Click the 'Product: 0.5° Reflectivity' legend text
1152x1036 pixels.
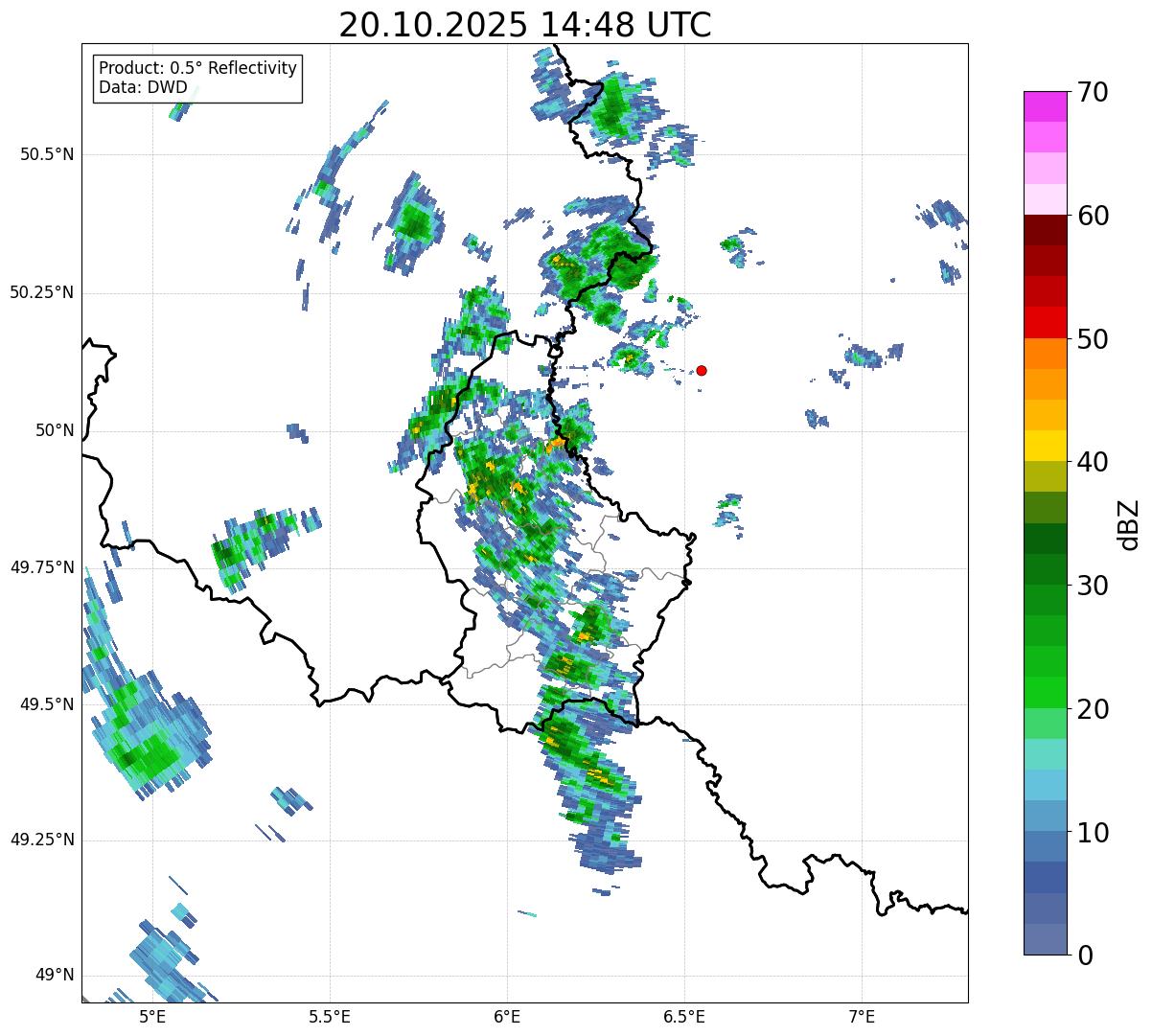pyautogui.click(x=197, y=69)
